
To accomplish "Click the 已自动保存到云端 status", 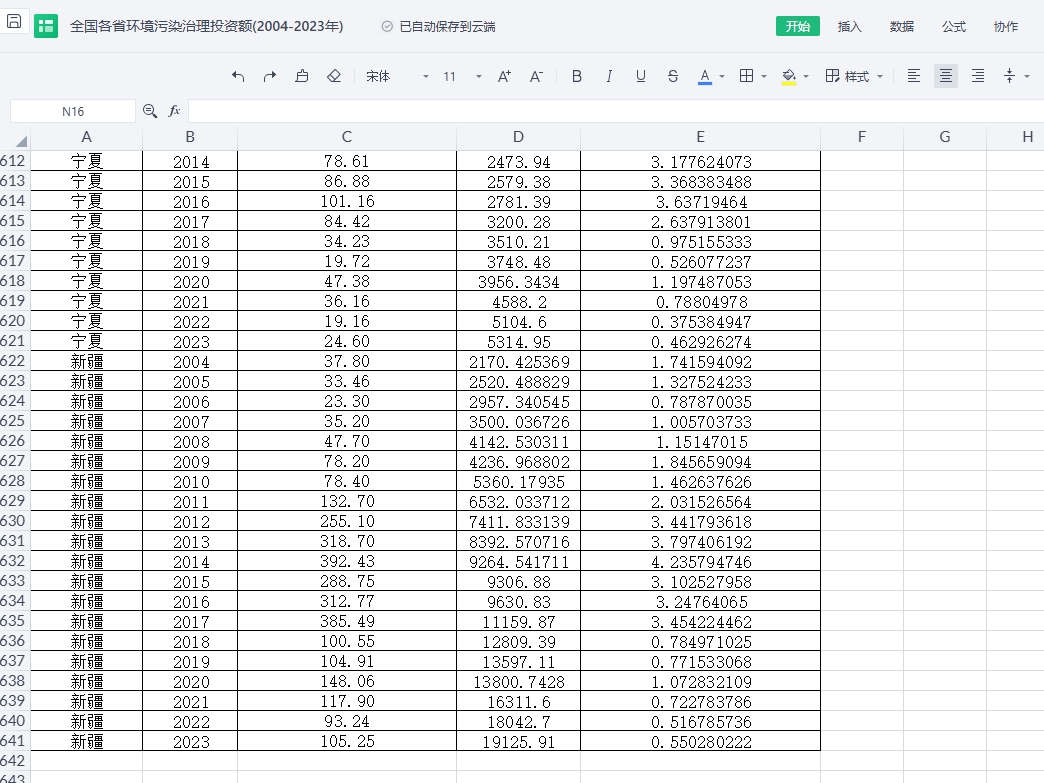I will 439,27.
